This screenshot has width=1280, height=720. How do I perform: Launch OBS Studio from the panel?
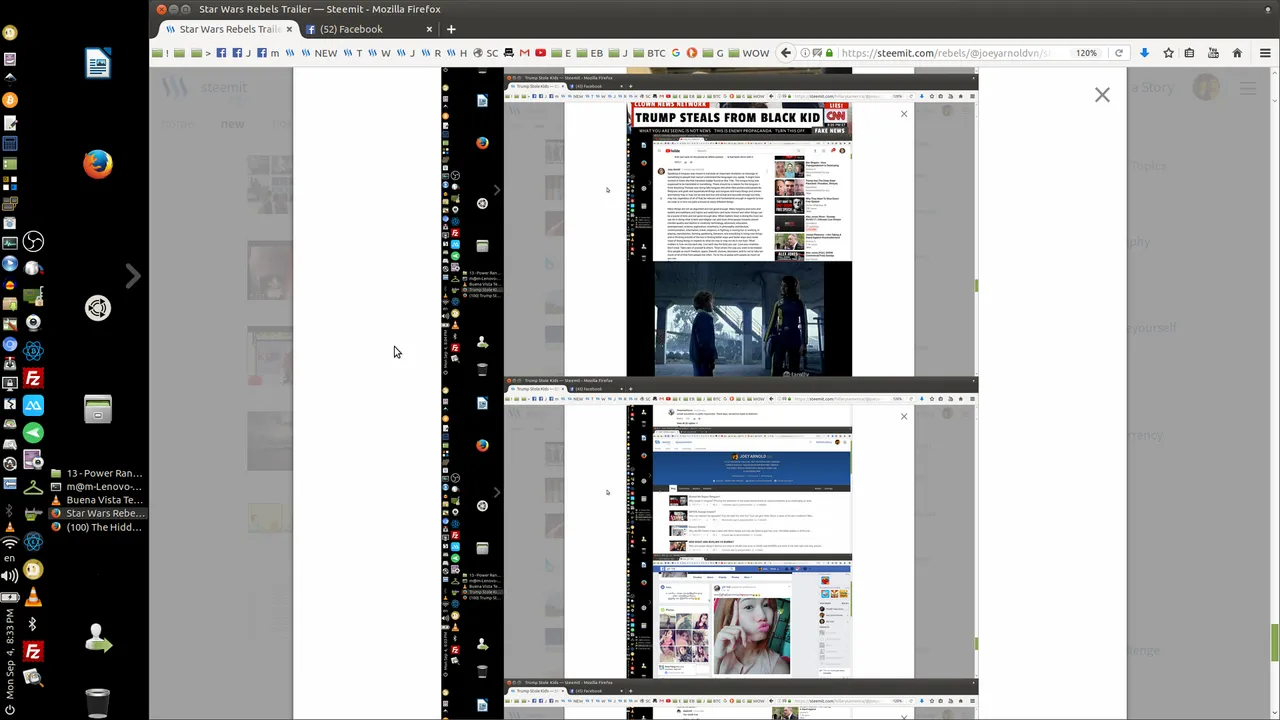33,242
